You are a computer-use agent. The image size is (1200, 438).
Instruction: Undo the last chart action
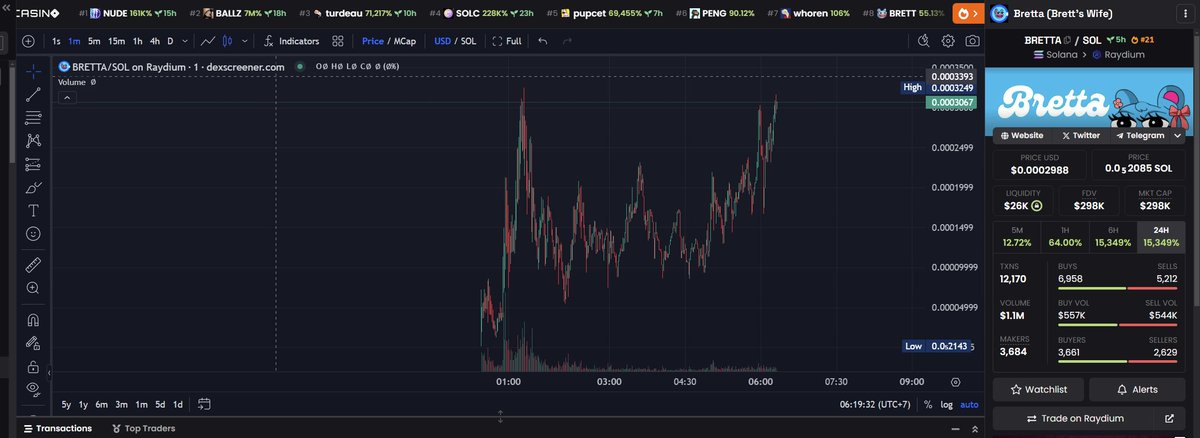pyautogui.click(x=543, y=41)
